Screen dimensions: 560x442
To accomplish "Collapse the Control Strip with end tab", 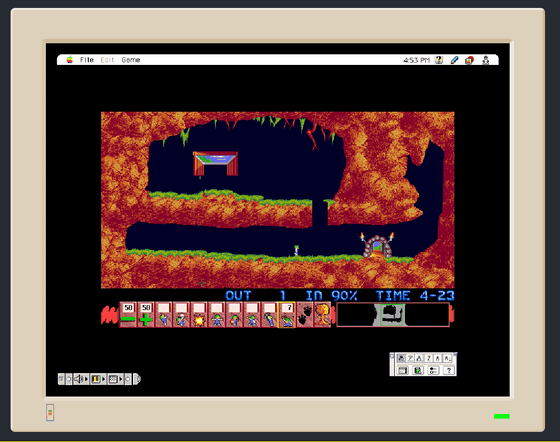I will [x=137, y=379].
